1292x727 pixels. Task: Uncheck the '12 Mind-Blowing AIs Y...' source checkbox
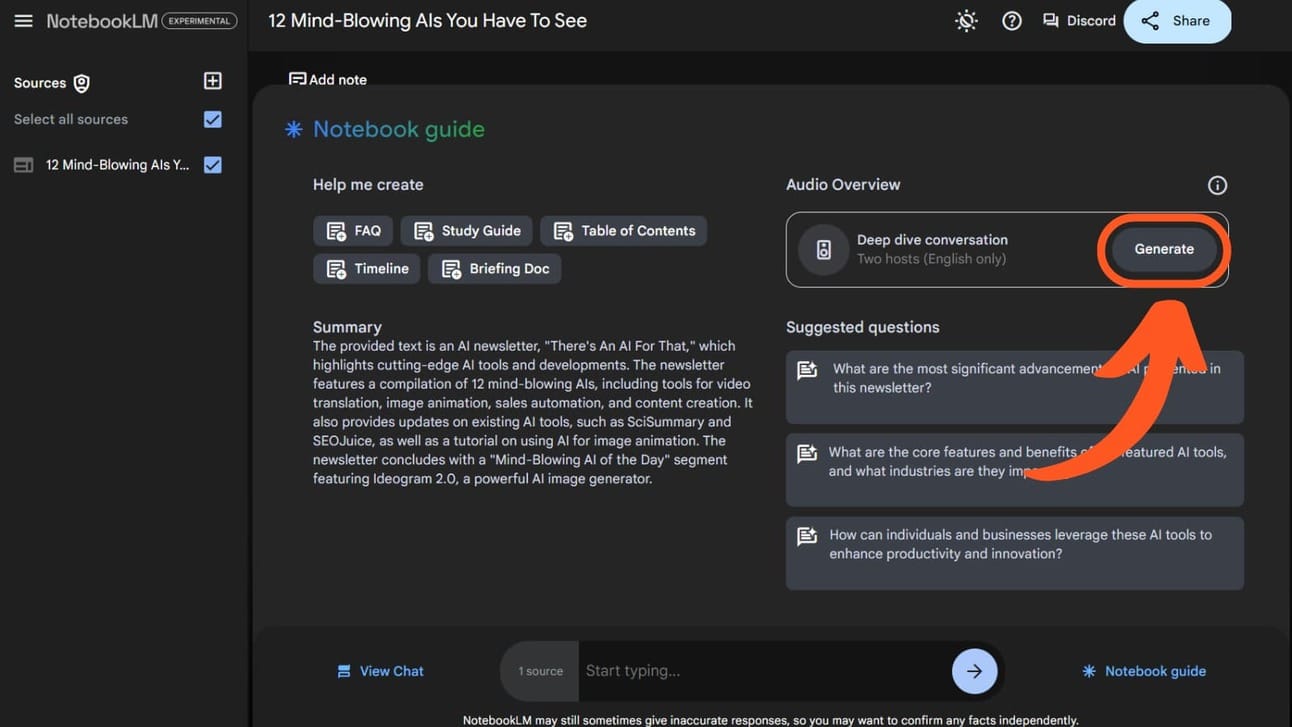212,165
